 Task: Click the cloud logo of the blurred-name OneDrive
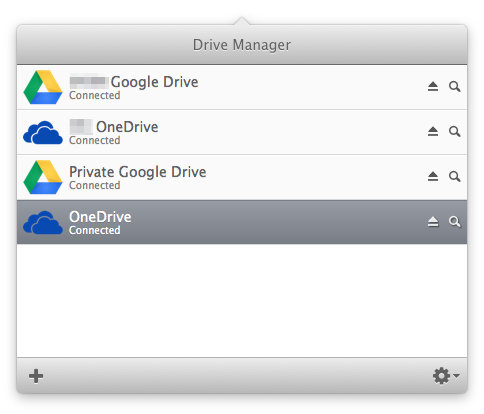[x=43, y=132]
